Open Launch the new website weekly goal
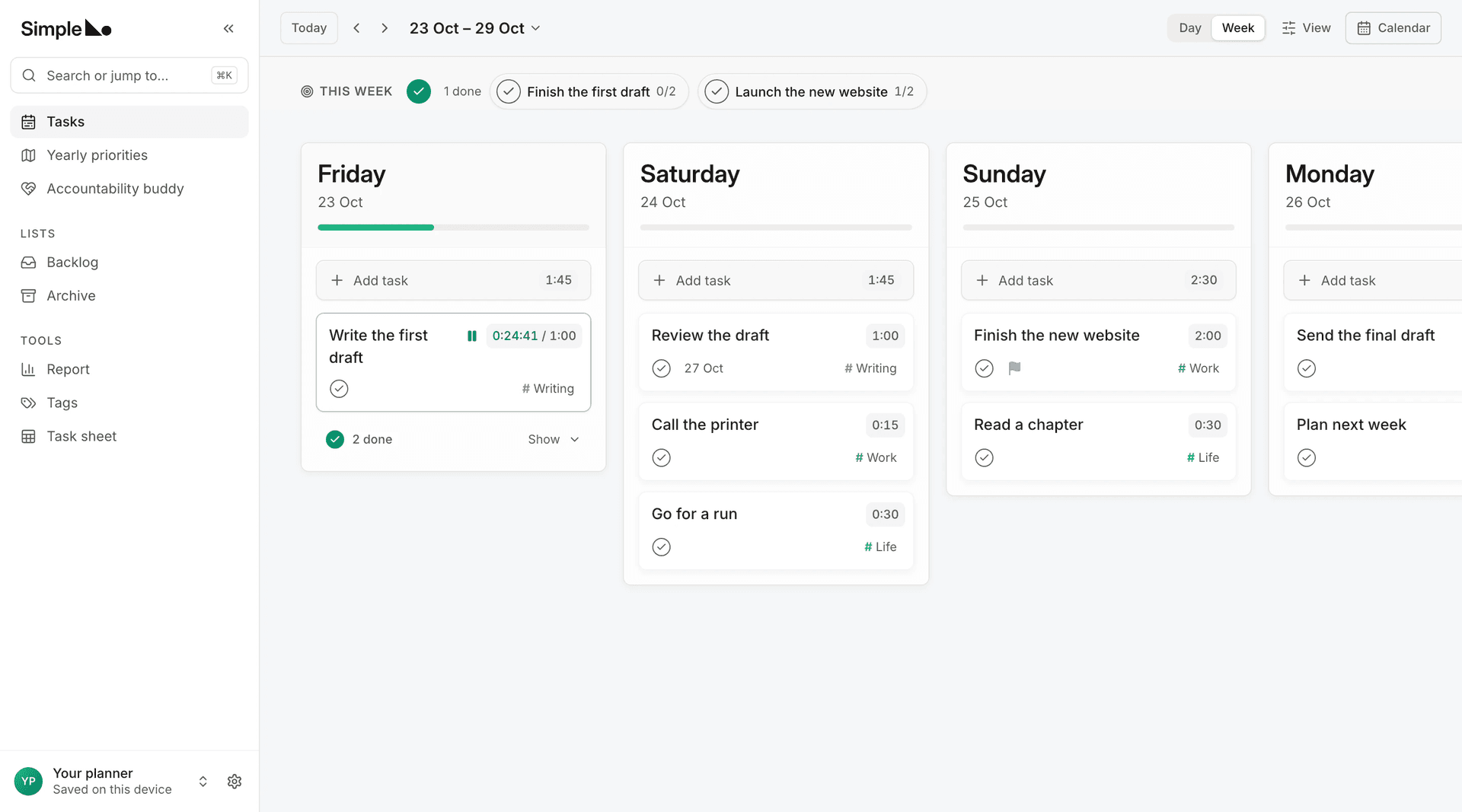The image size is (1462, 812). pos(812,91)
